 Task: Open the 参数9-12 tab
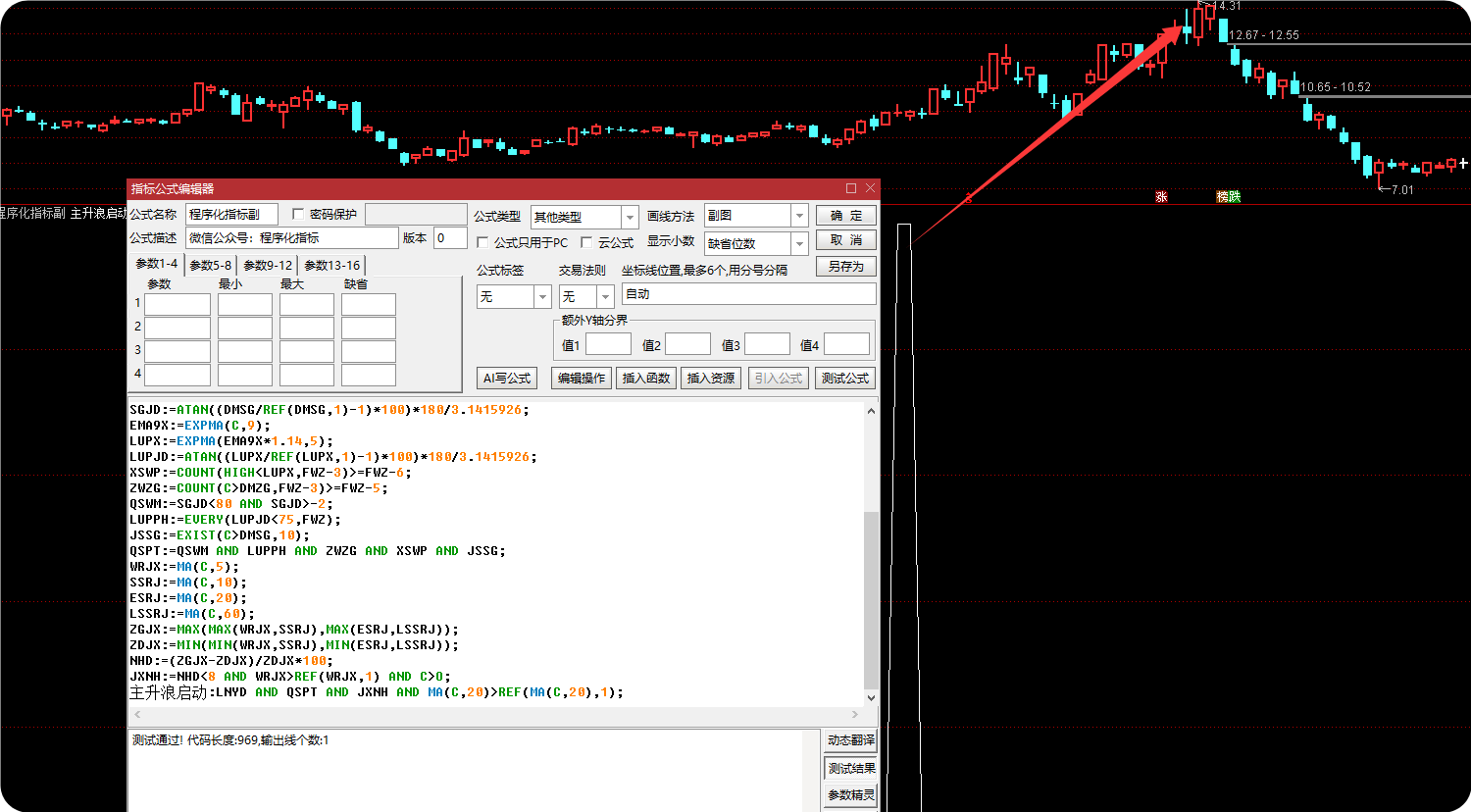point(268,265)
